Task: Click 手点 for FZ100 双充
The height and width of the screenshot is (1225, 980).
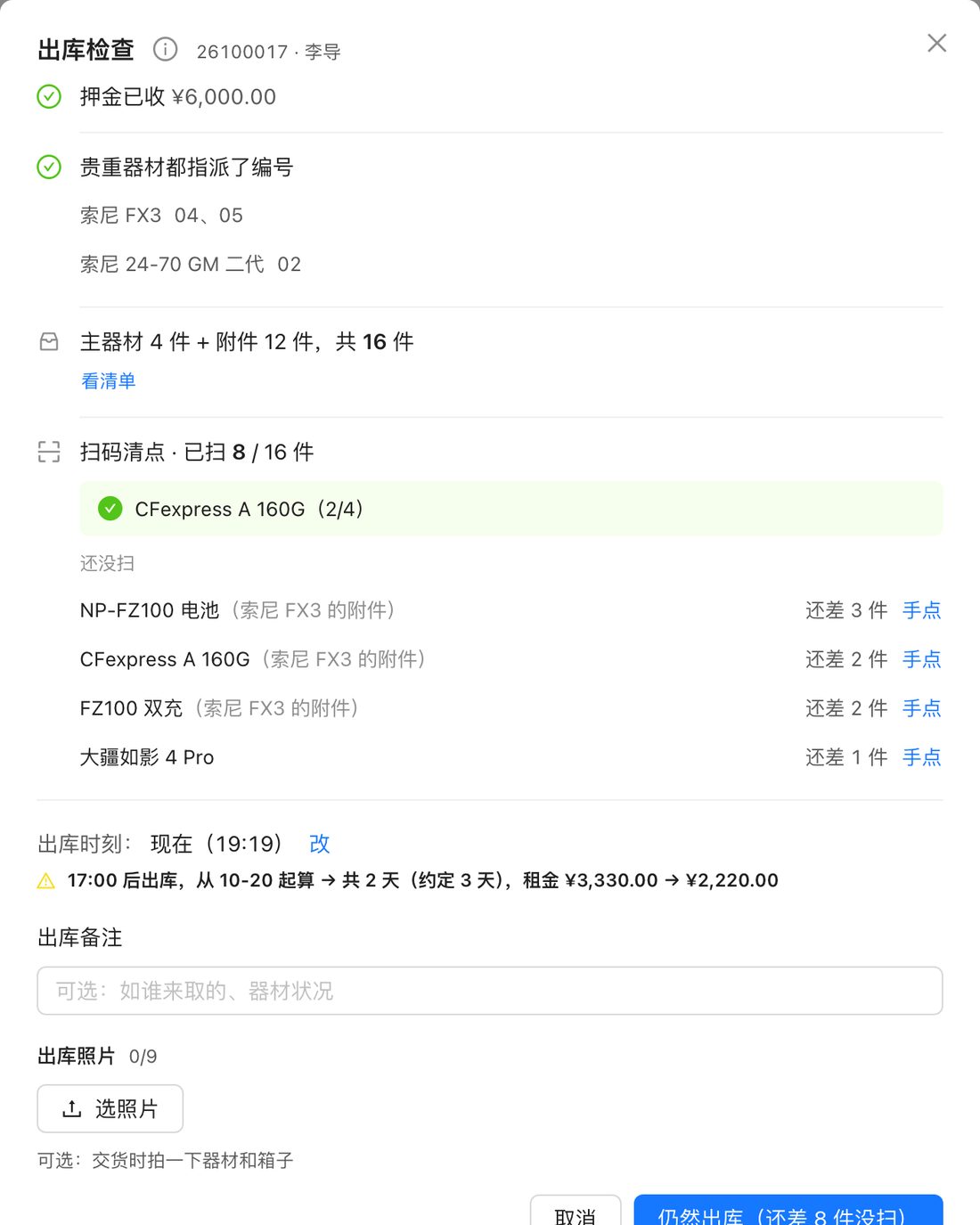Action: (922, 708)
